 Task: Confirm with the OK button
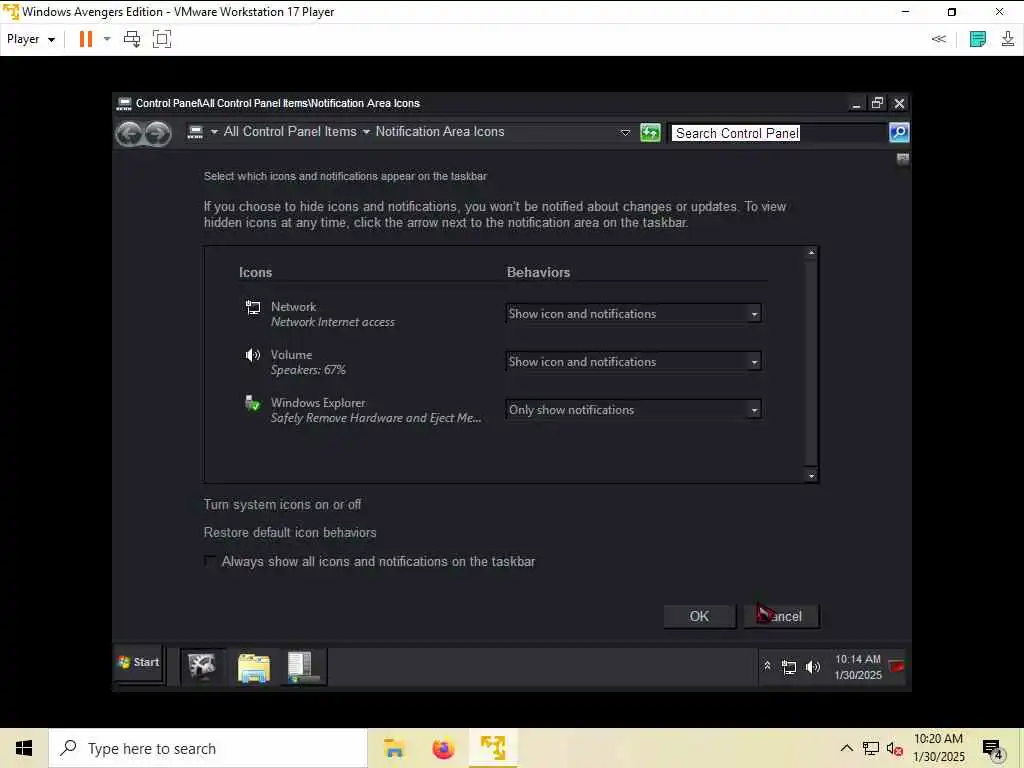point(699,616)
